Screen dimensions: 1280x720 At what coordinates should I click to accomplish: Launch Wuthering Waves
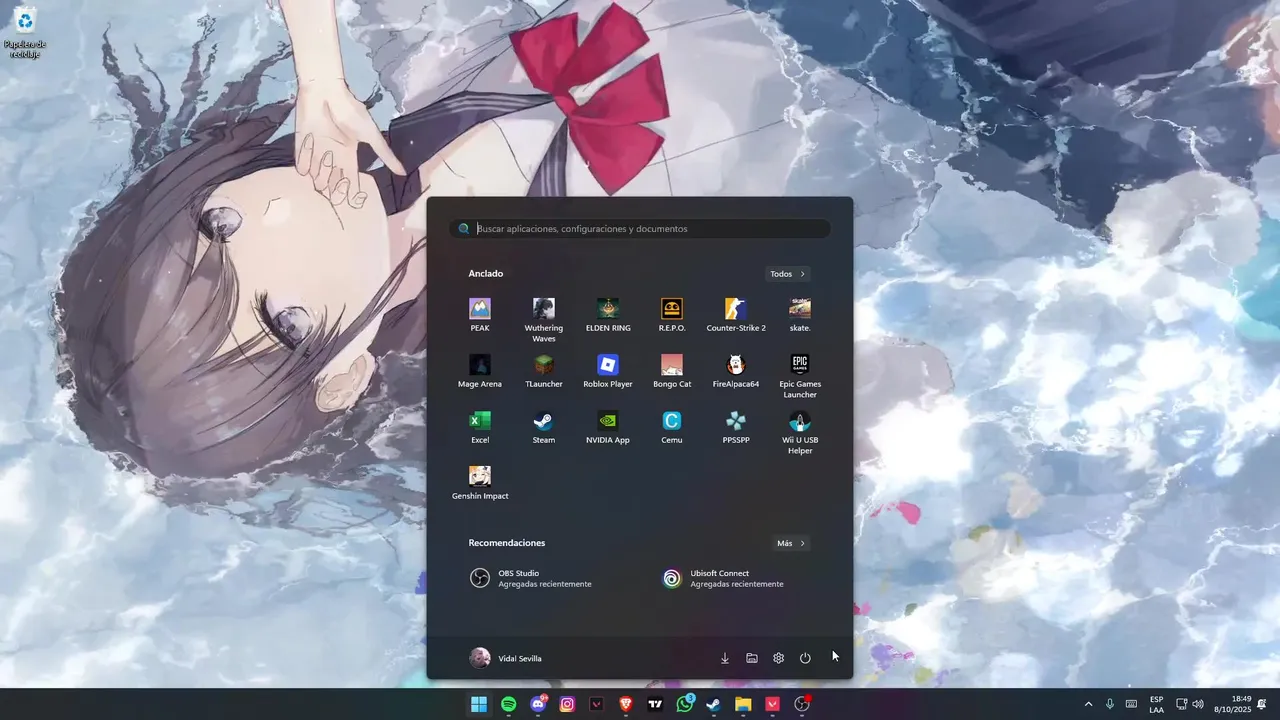pyautogui.click(x=544, y=319)
